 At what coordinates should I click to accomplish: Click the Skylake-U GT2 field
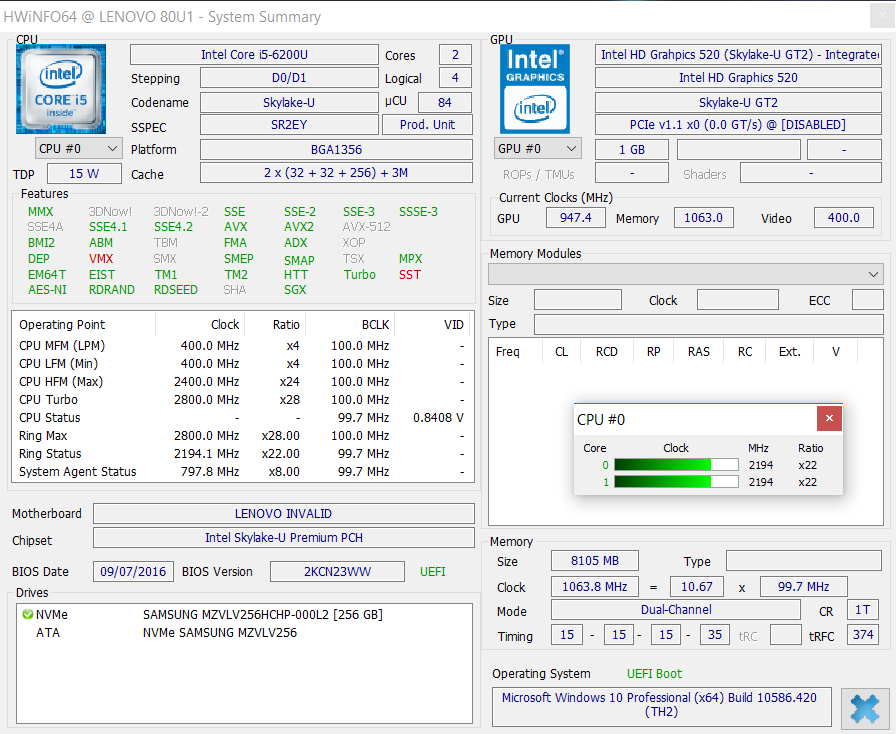738,102
